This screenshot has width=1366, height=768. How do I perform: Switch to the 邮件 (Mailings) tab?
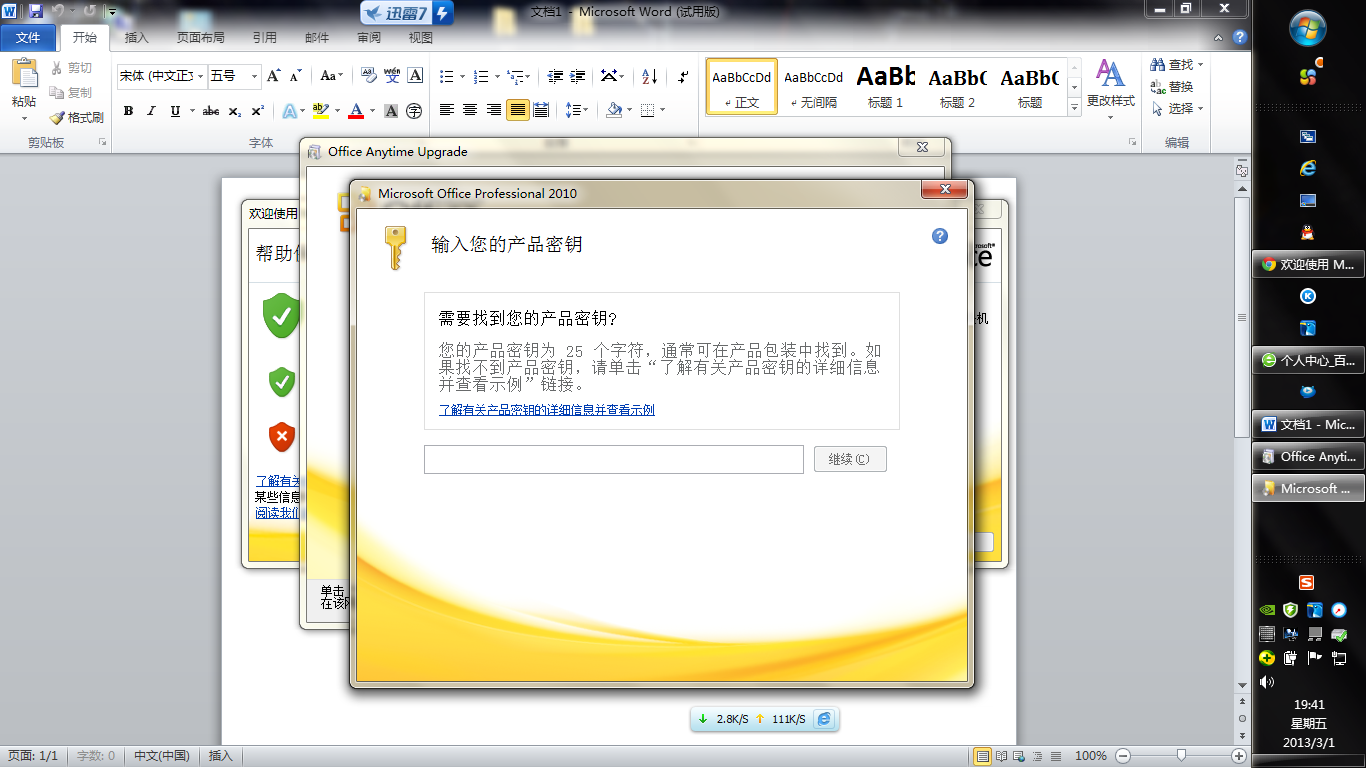(x=317, y=38)
